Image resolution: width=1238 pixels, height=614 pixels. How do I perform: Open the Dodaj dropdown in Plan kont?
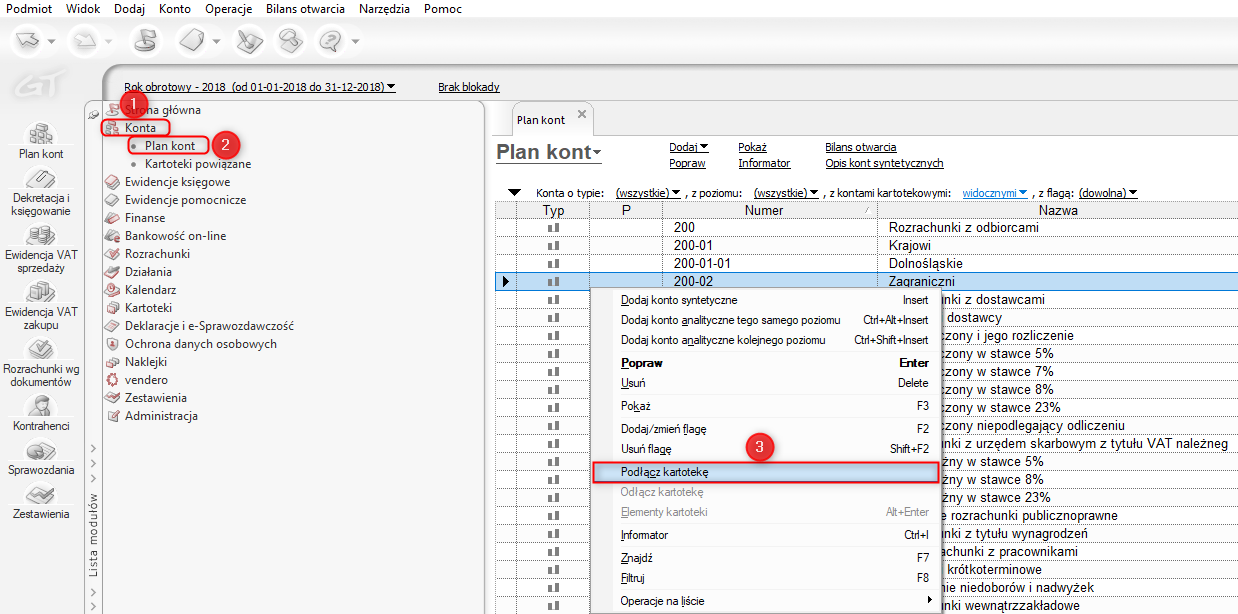pos(688,147)
